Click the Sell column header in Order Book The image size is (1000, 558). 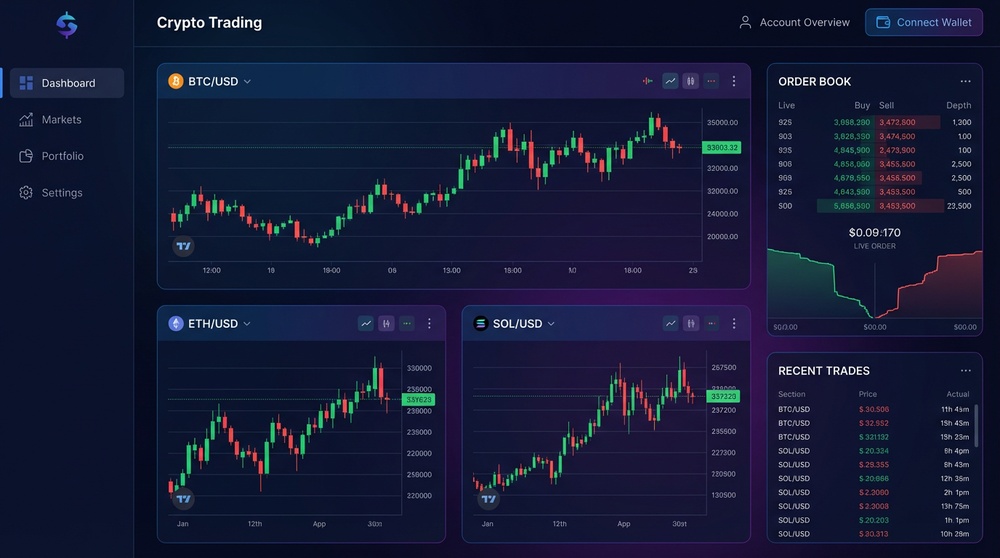(886, 105)
